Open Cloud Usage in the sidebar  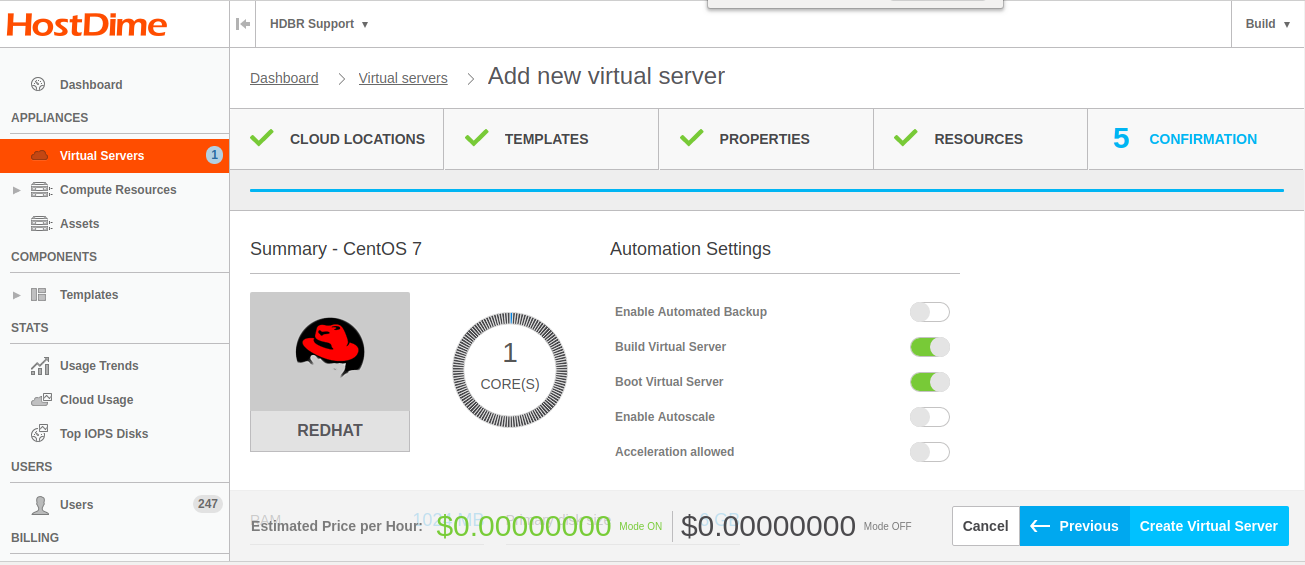click(x=96, y=400)
